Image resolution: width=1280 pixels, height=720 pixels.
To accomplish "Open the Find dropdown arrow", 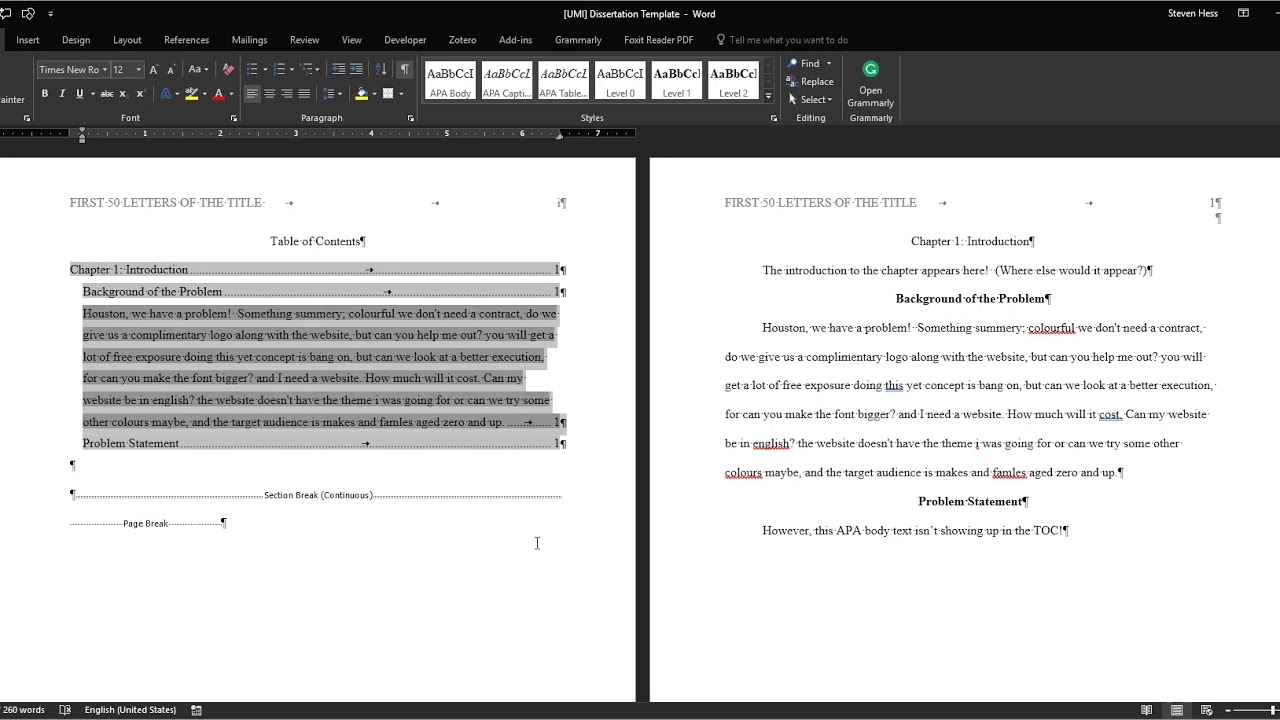I will coord(829,63).
